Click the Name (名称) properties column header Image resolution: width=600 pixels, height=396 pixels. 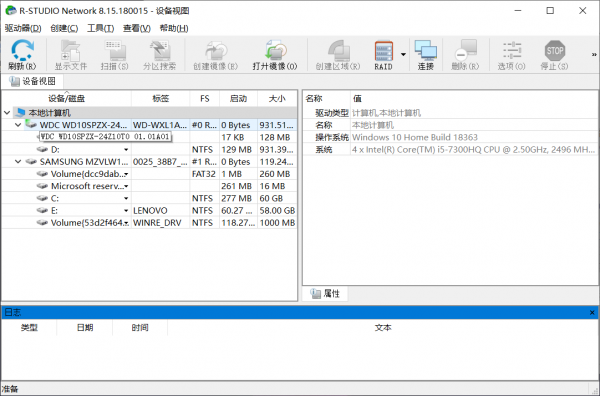pyautogui.click(x=327, y=99)
